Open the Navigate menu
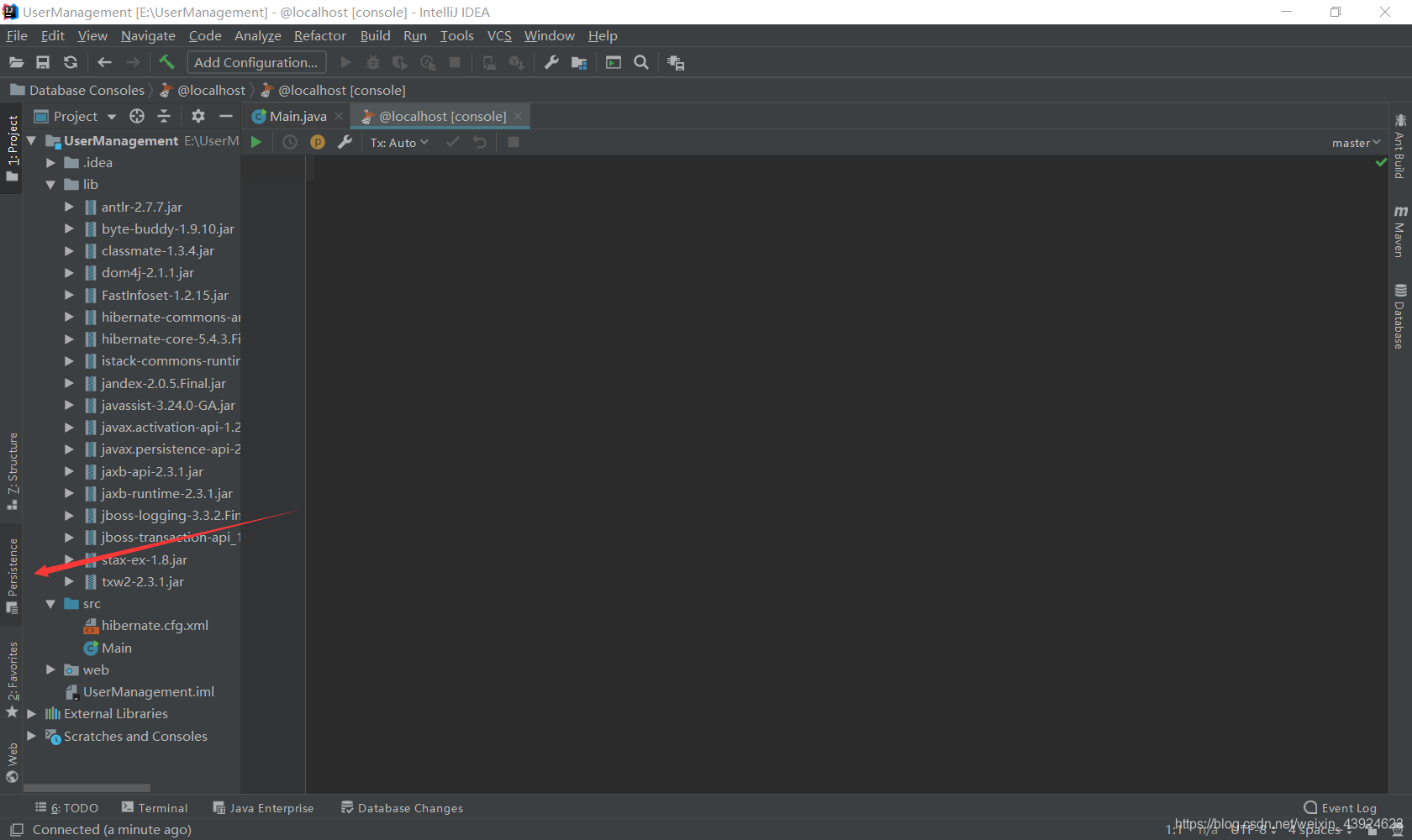Screen dimensions: 1412x840 click(148, 35)
